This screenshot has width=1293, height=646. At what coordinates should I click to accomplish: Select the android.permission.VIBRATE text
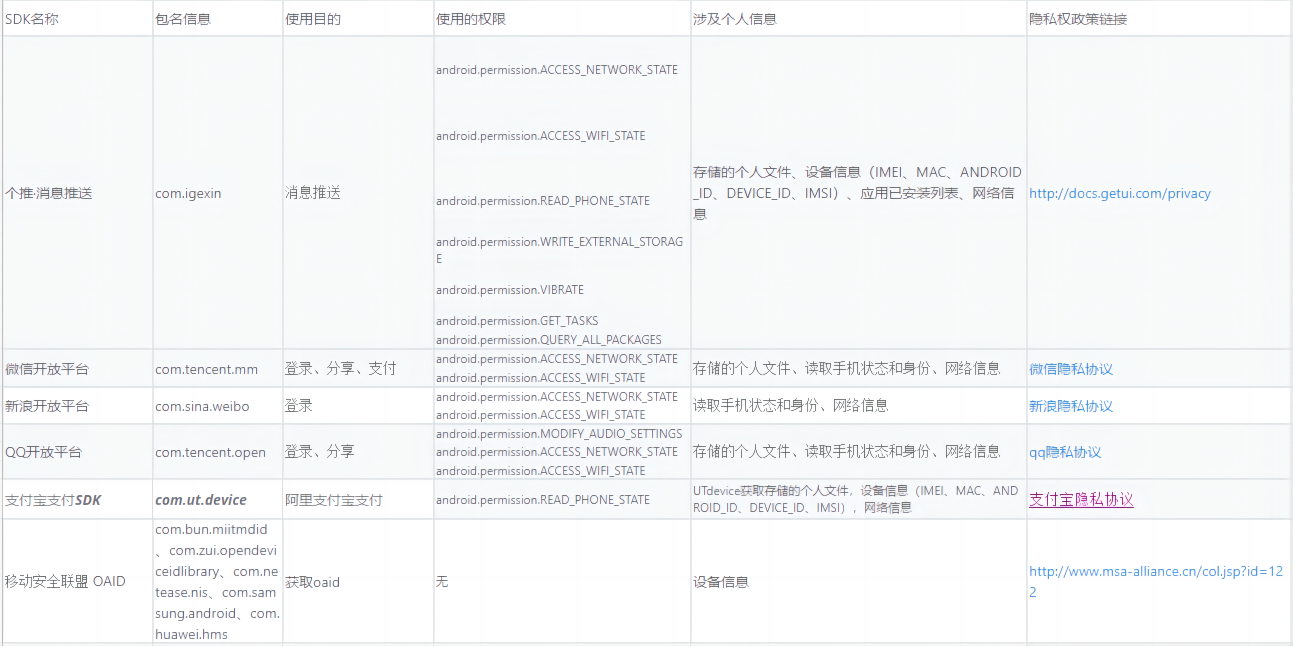pyautogui.click(x=510, y=290)
